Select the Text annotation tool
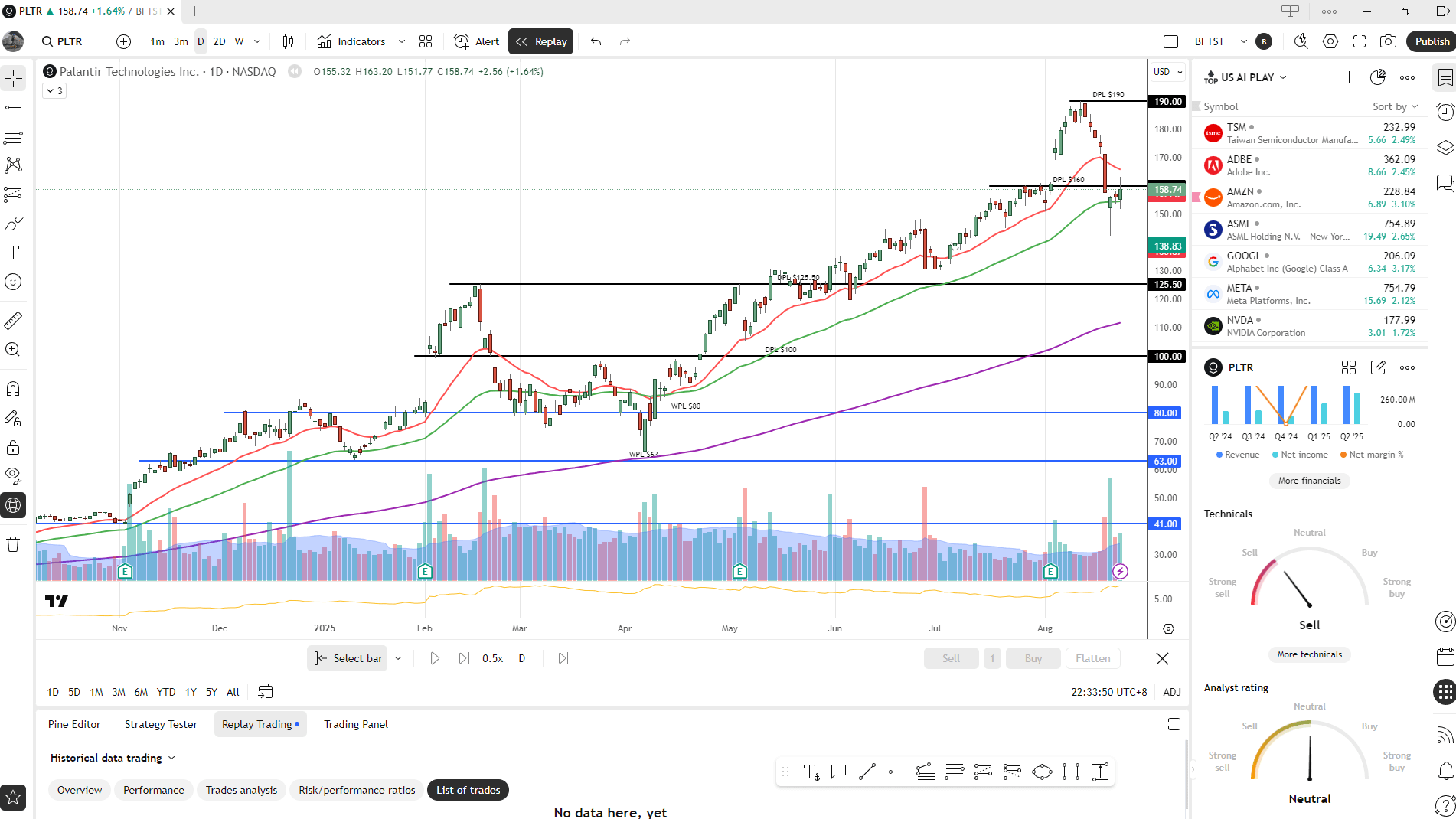Screen dimensions: 1456x819 pyautogui.click(x=14, y=253)
